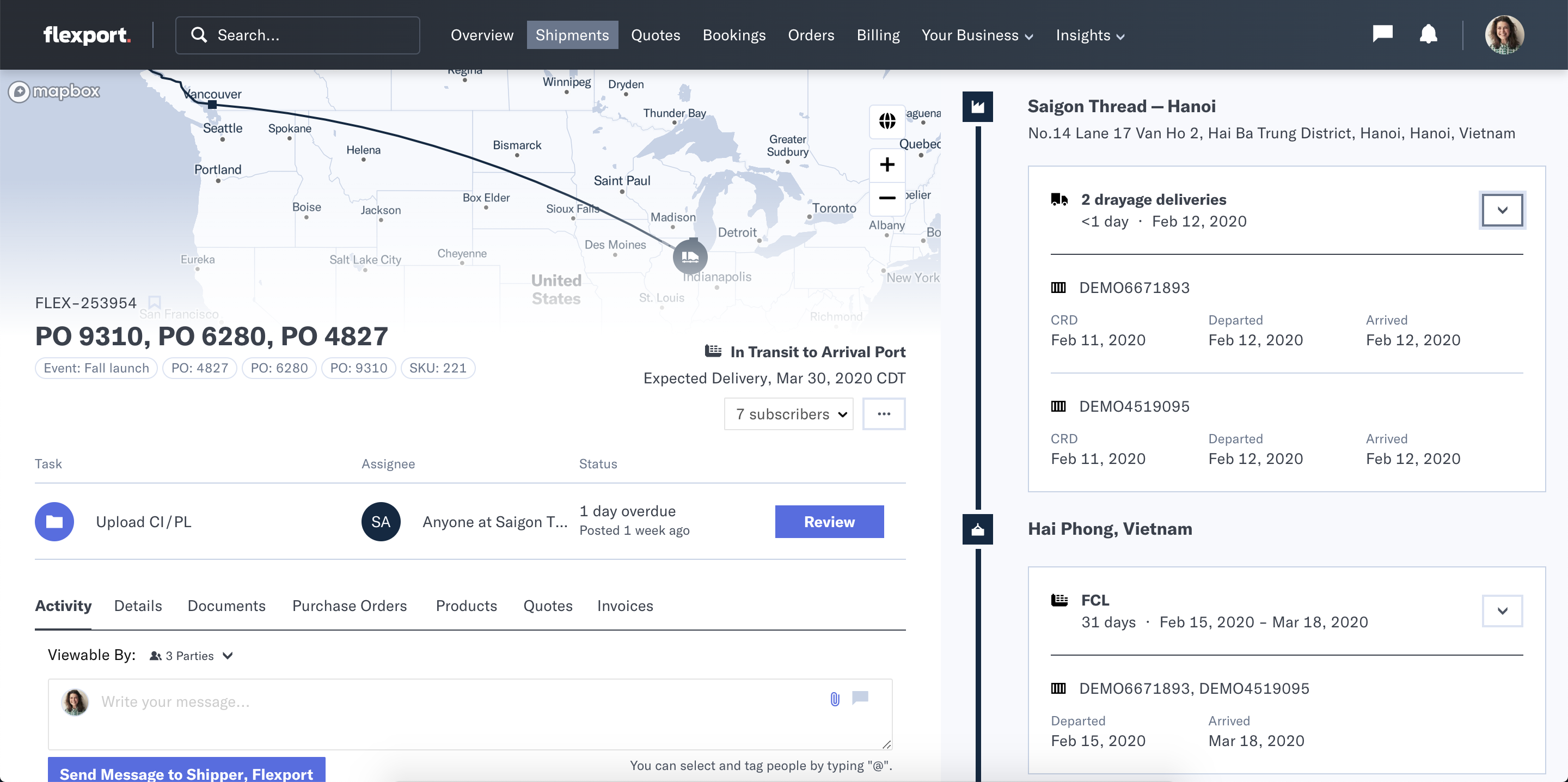Open the 7 subscribers dropdown
Image resolution: width=1568 pixels, height=782 pixels.
tap(788, 414)
